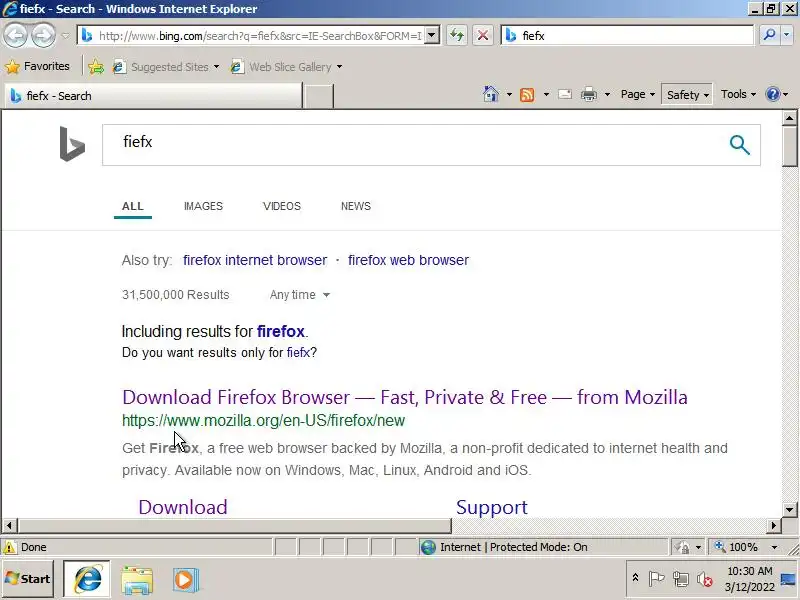
Task: Open recent pages dropdown next to Forward
Action: pos(65,36)
